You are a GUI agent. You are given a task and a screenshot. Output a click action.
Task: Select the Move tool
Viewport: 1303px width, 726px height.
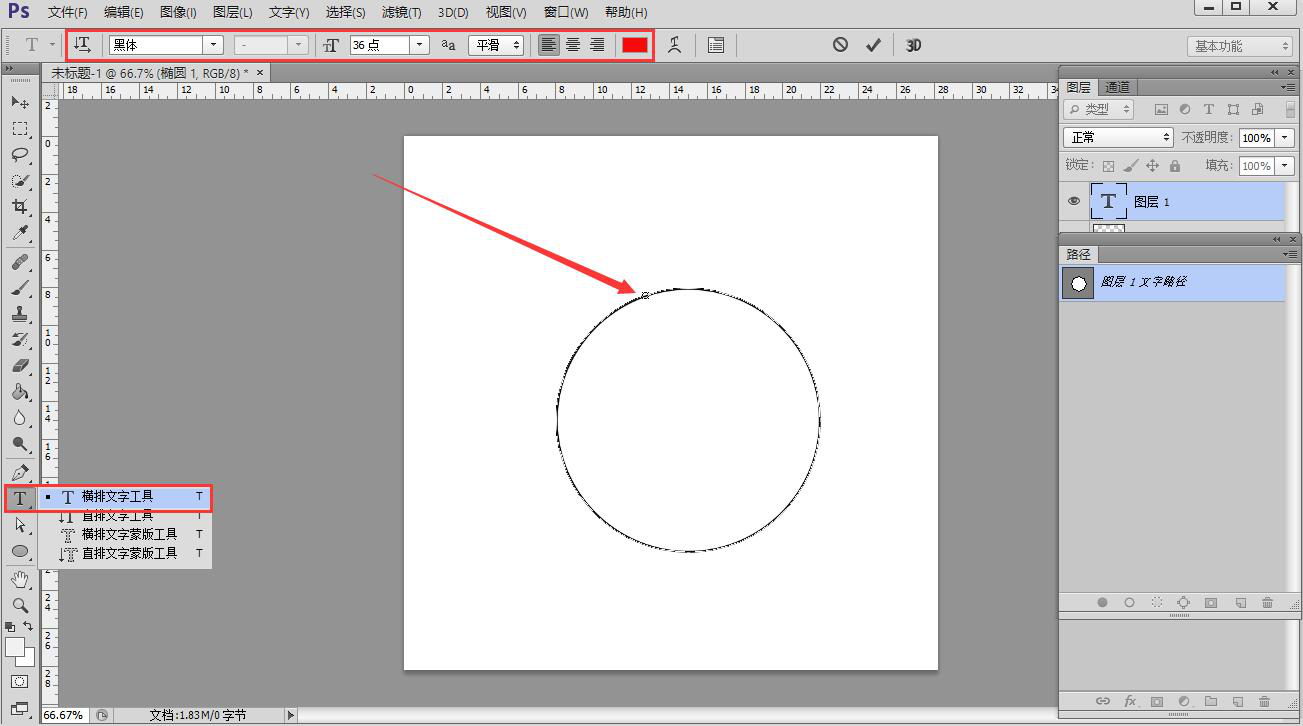(x=19, y=102)
